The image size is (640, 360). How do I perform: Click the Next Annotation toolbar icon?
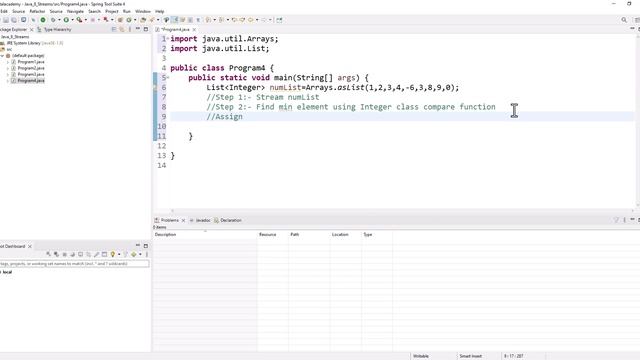208,20
